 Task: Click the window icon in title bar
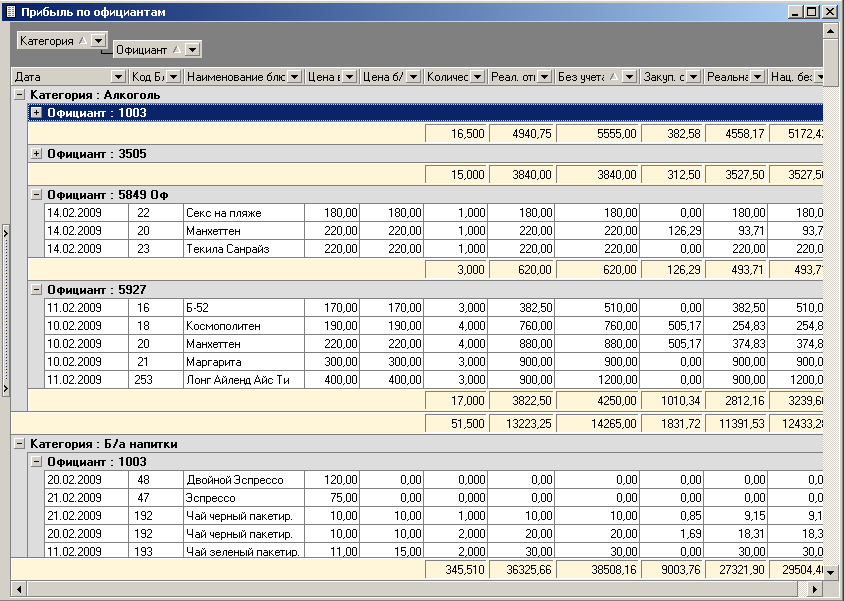tap(11, 12)
